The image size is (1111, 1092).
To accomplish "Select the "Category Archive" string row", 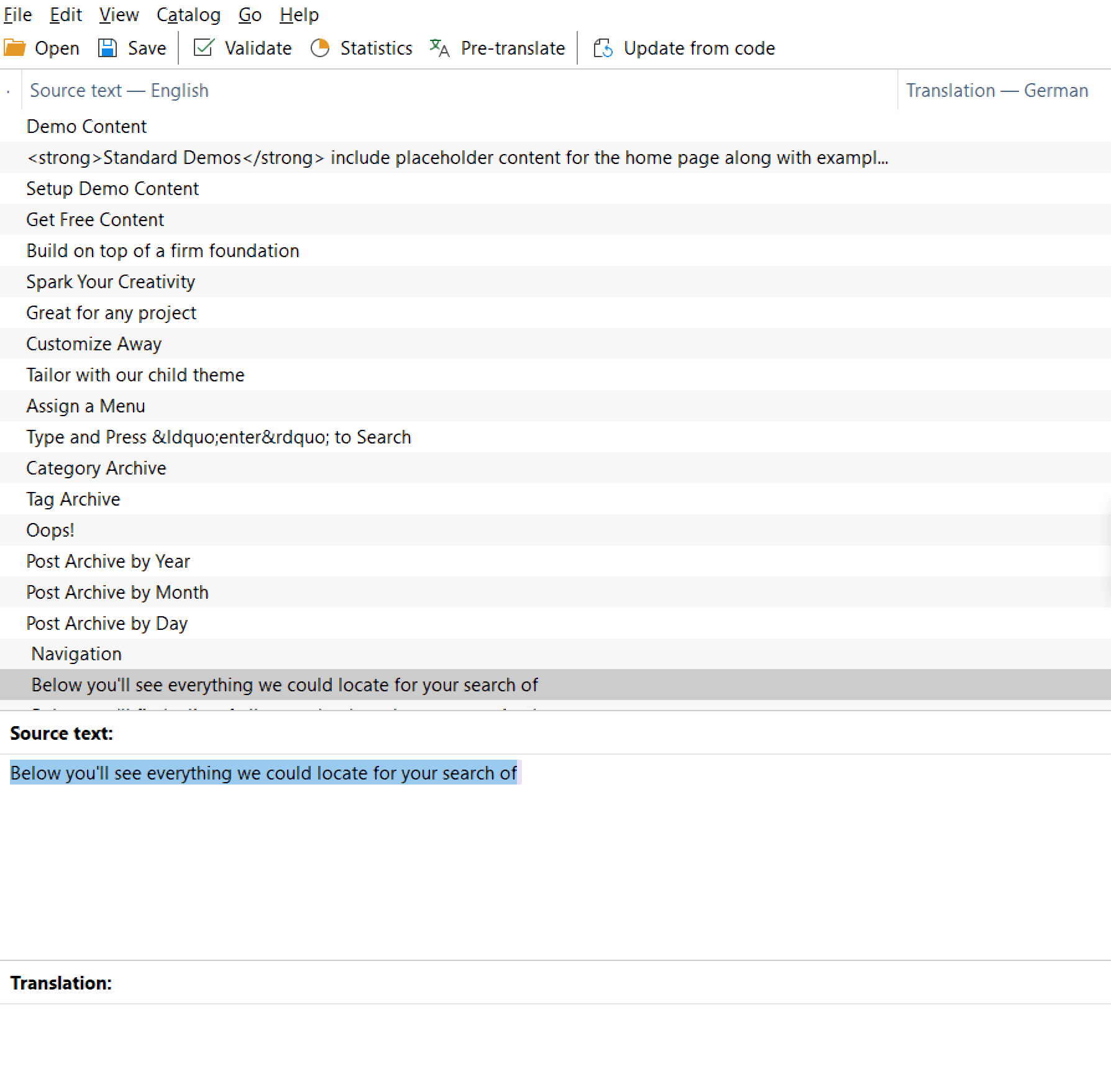I will pos(96,468).
